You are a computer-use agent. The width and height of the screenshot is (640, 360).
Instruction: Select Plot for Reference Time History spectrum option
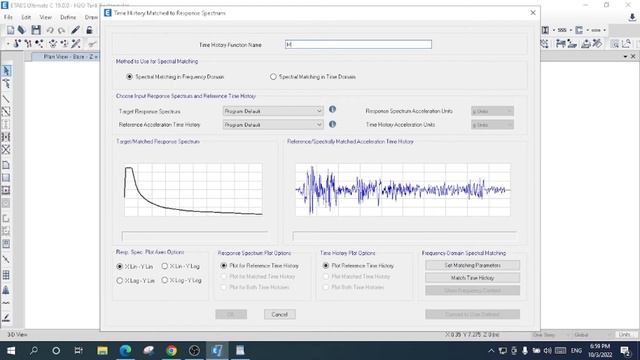pyautogui.click(x=260, y=265)
